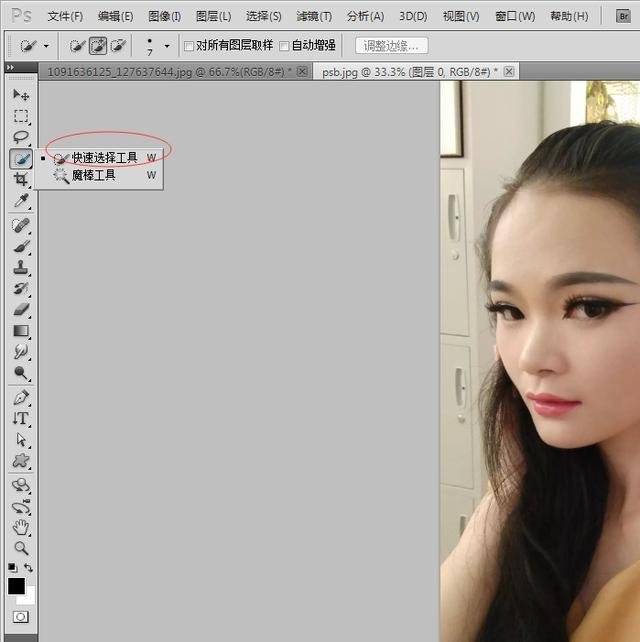640x642 pixels.
Task: Select the Blur tool
Action: pos(20,351)
